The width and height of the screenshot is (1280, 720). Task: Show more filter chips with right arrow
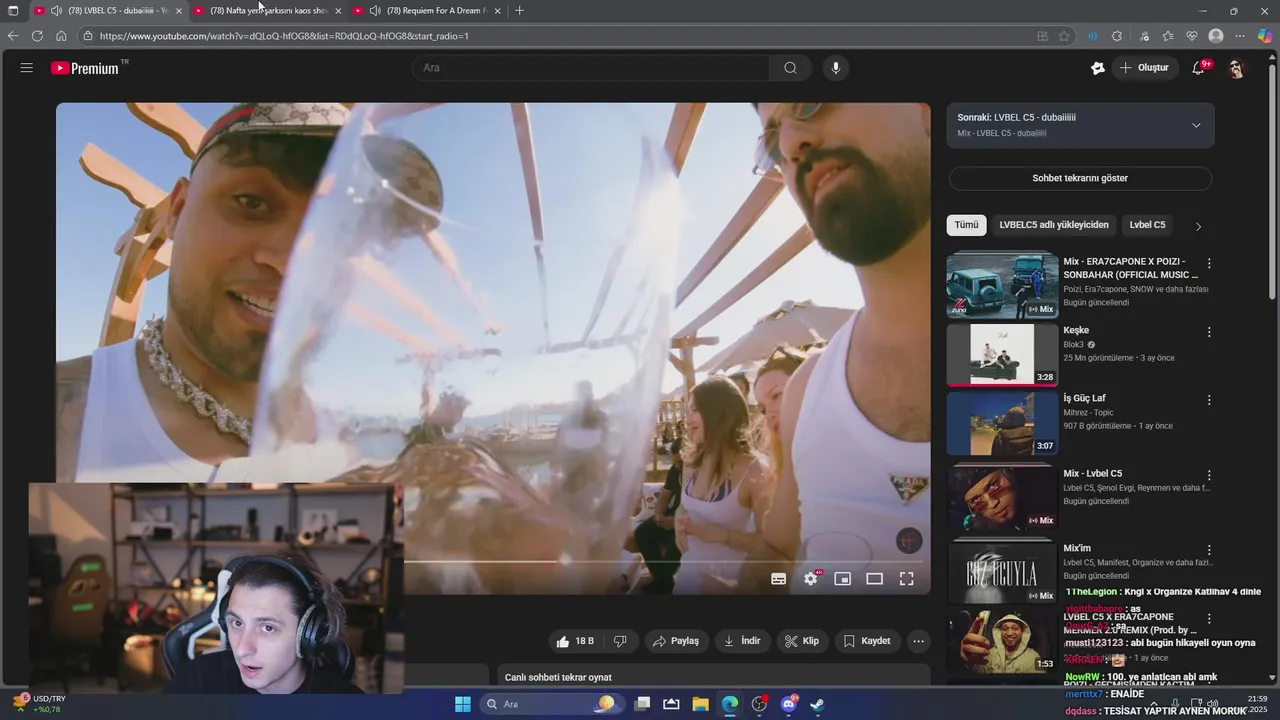click(x=1198, y=226)
